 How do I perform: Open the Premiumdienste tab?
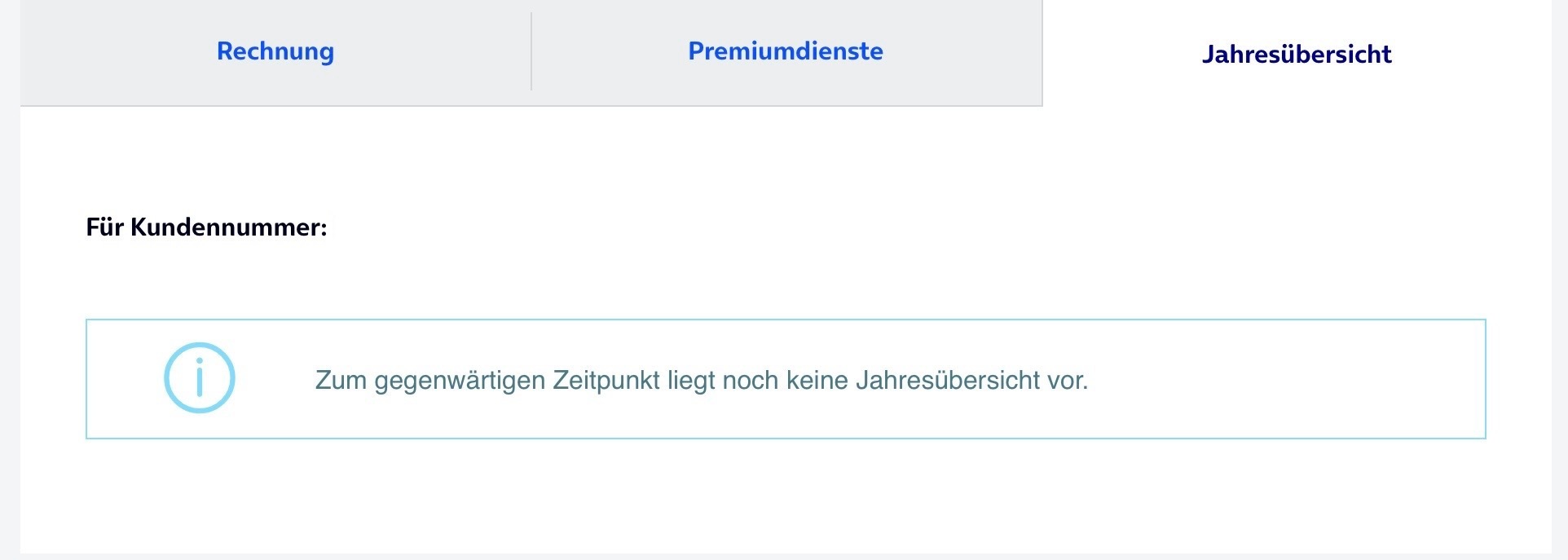(786, 52)
